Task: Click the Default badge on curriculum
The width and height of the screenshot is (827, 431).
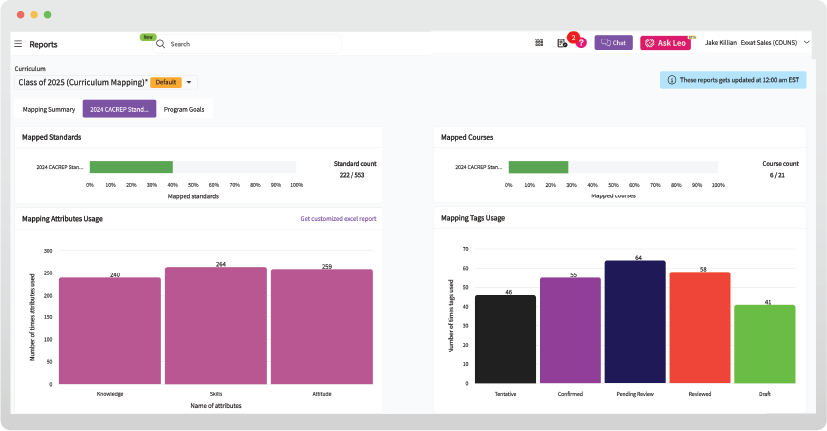Action: point(166,82)
